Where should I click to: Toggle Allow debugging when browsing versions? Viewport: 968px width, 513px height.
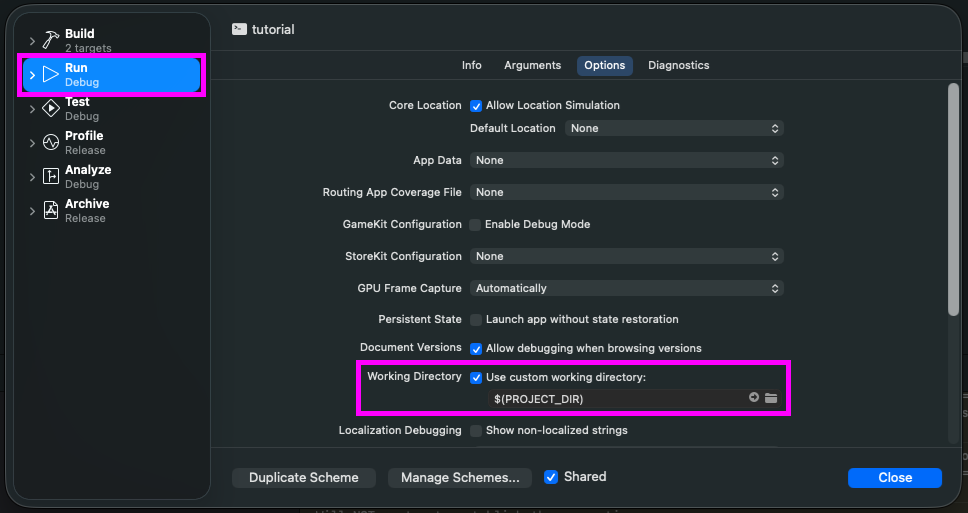click(x=476, y=349)
